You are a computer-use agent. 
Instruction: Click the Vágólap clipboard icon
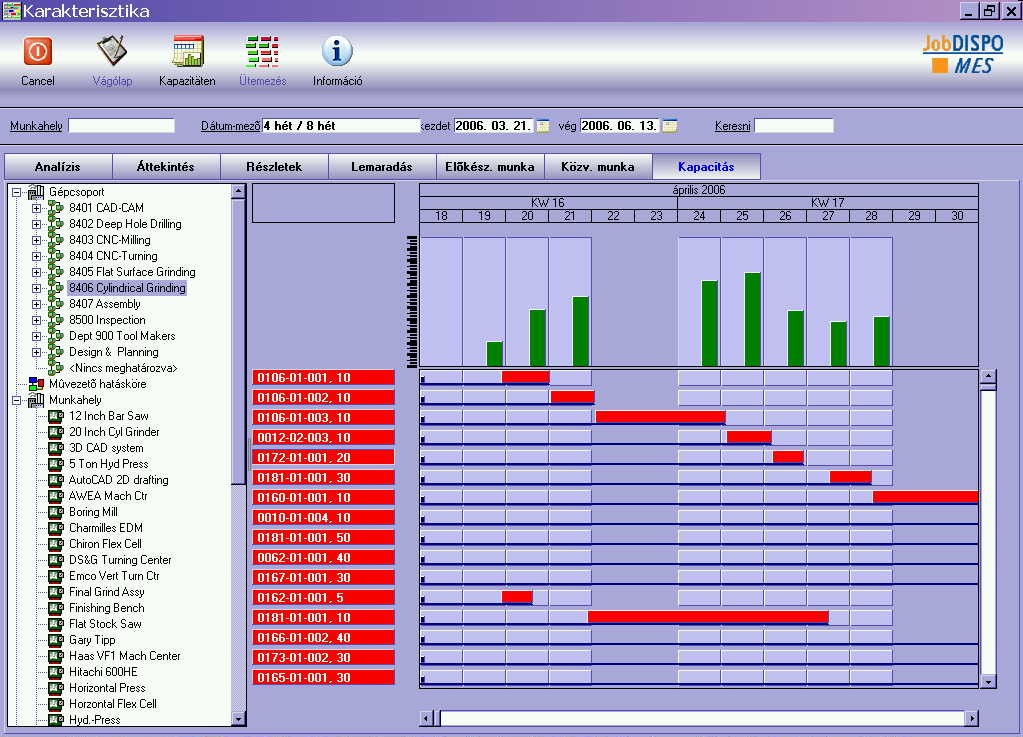(x=112, y=52)
